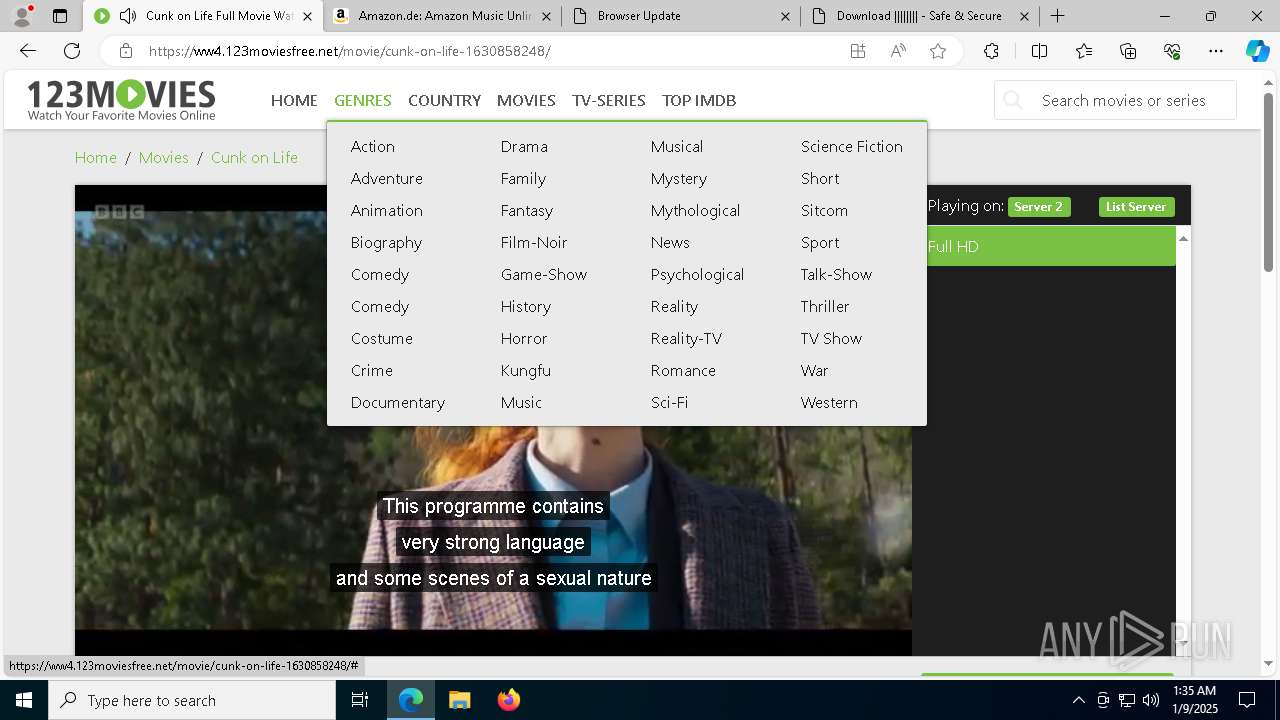Open Microsoft Edge from taskbar
1280x720 pixels.
tap(411, 700)
